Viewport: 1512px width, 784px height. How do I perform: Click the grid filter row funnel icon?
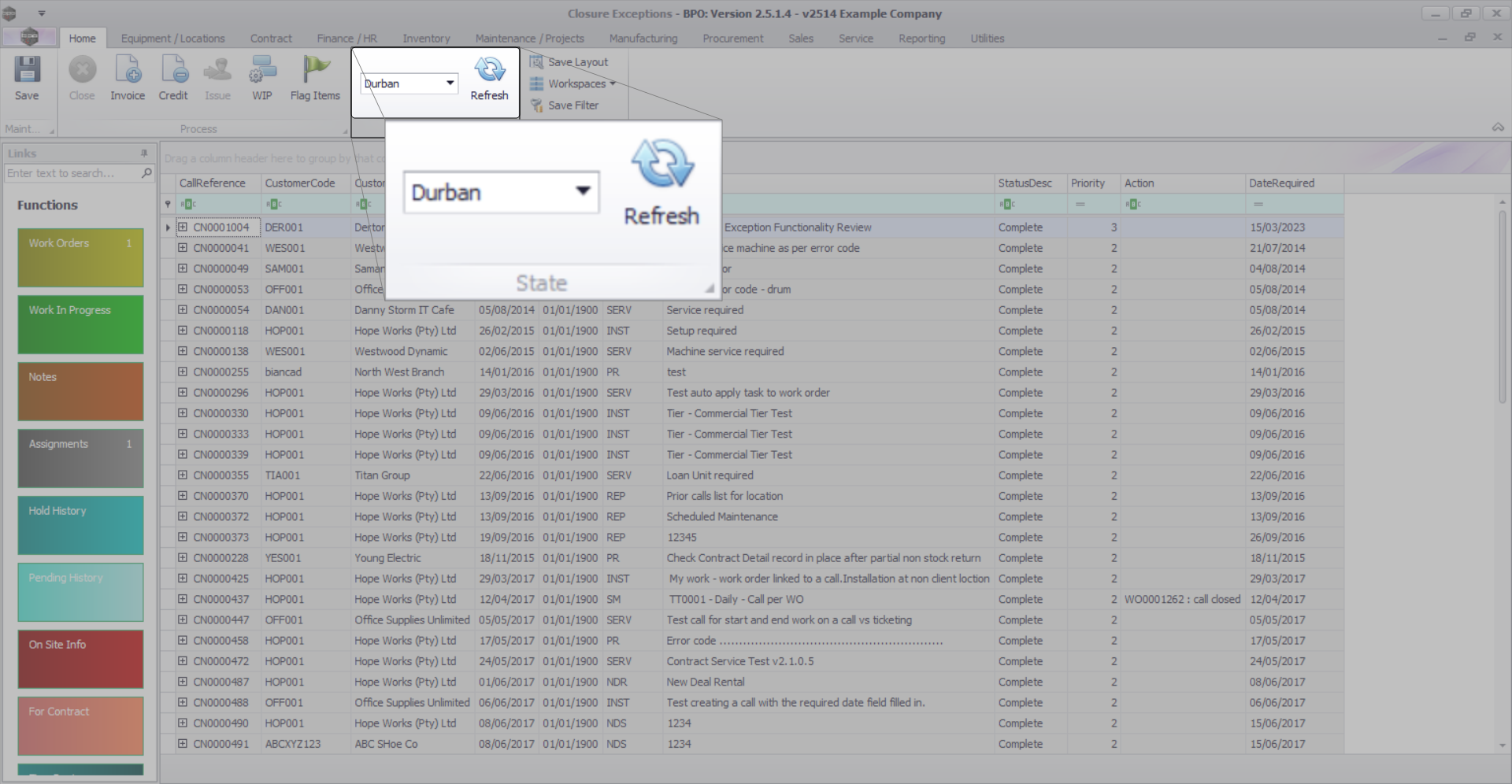168,204
